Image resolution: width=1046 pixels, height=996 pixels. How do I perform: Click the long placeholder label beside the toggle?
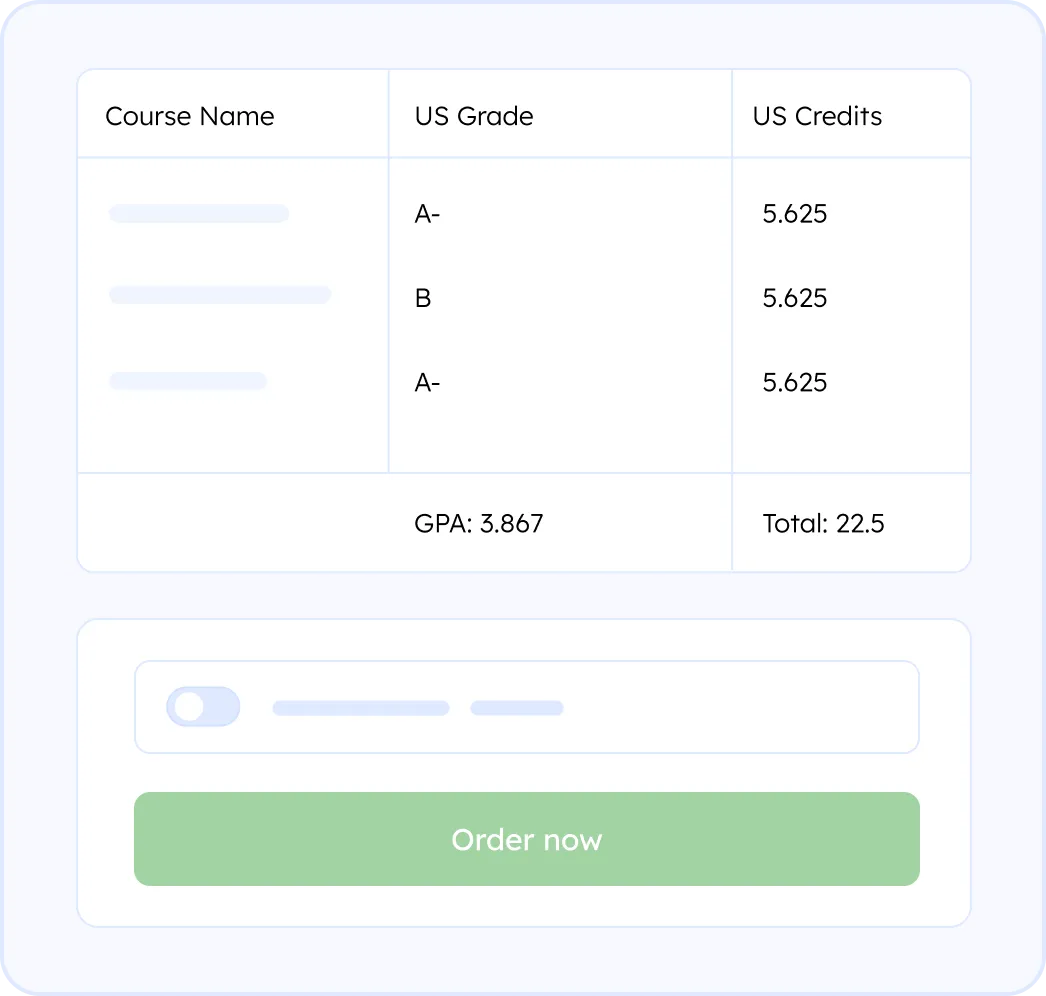[360, 708]
